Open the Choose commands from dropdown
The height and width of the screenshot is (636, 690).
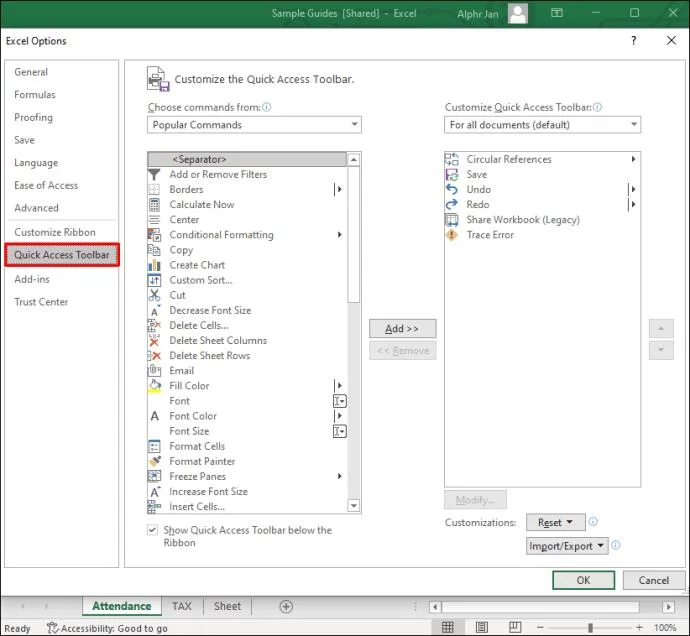tap(254, 125)
